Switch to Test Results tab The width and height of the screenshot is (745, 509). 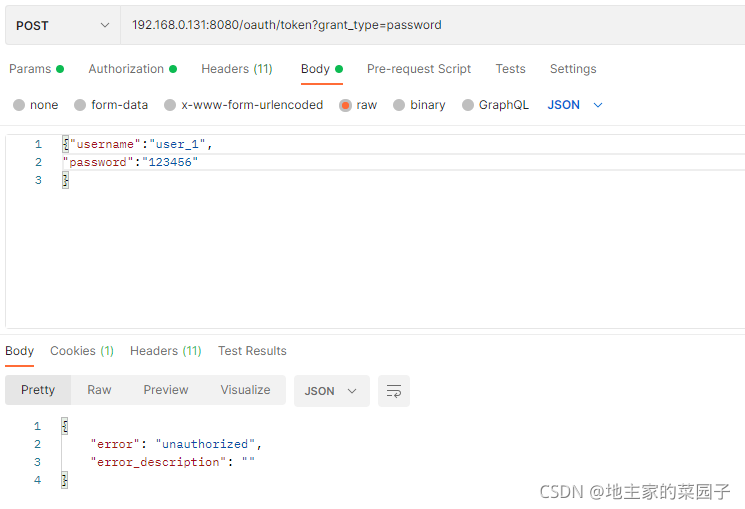coord(252,351)
